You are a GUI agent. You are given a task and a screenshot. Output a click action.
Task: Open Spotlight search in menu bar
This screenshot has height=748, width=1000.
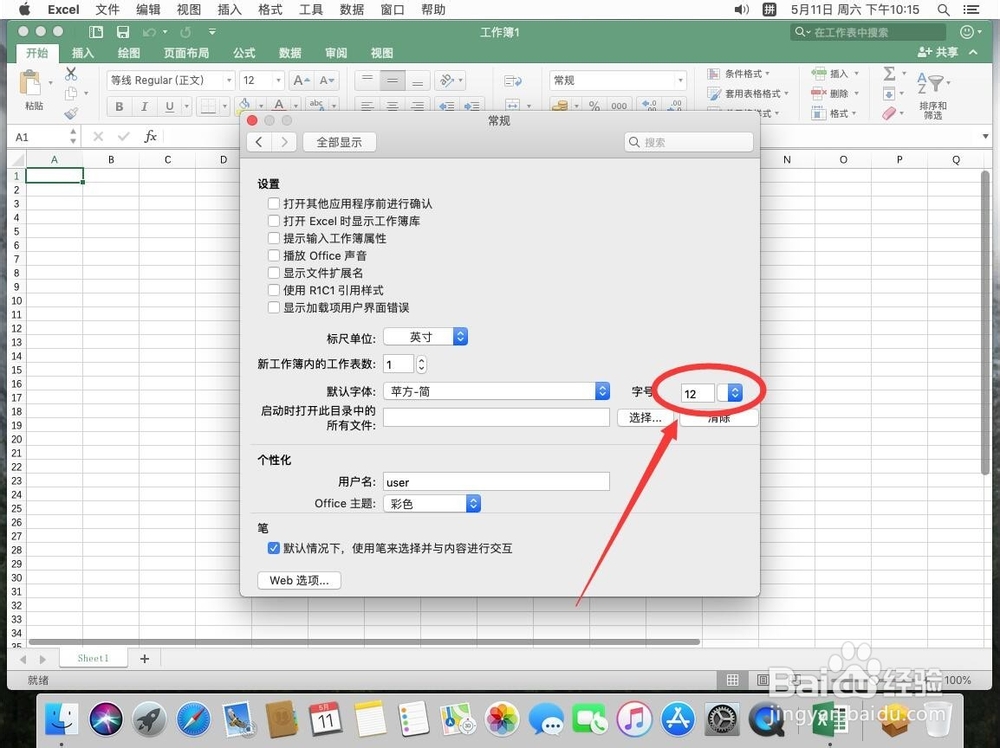pos(943,10)
